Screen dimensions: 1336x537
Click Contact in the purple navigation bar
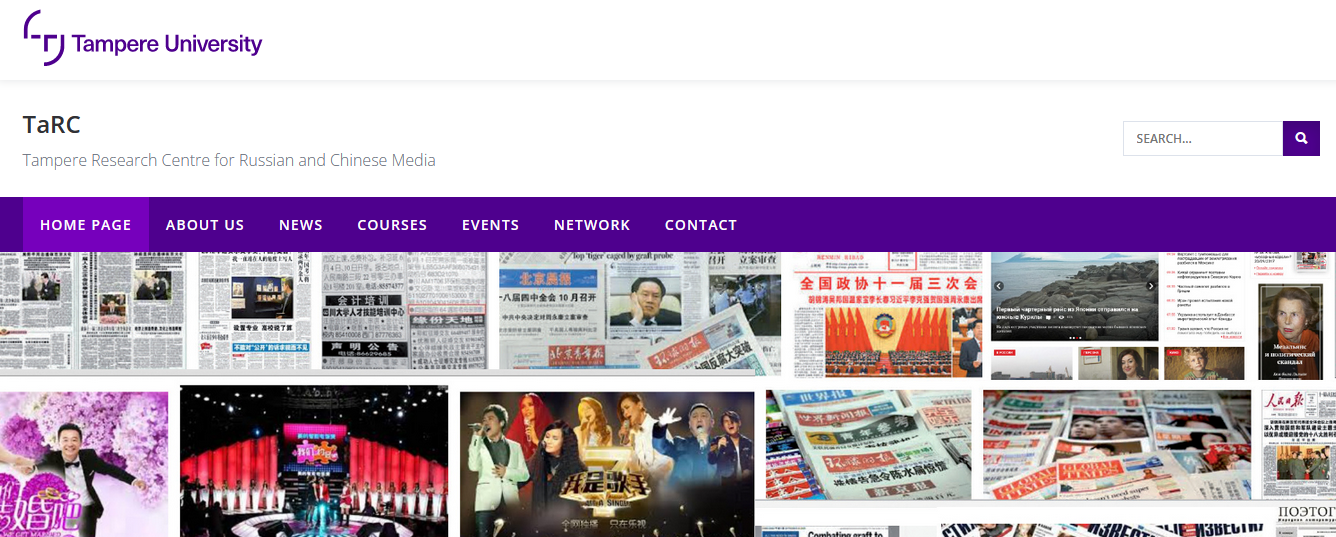[x=700, y=225]
